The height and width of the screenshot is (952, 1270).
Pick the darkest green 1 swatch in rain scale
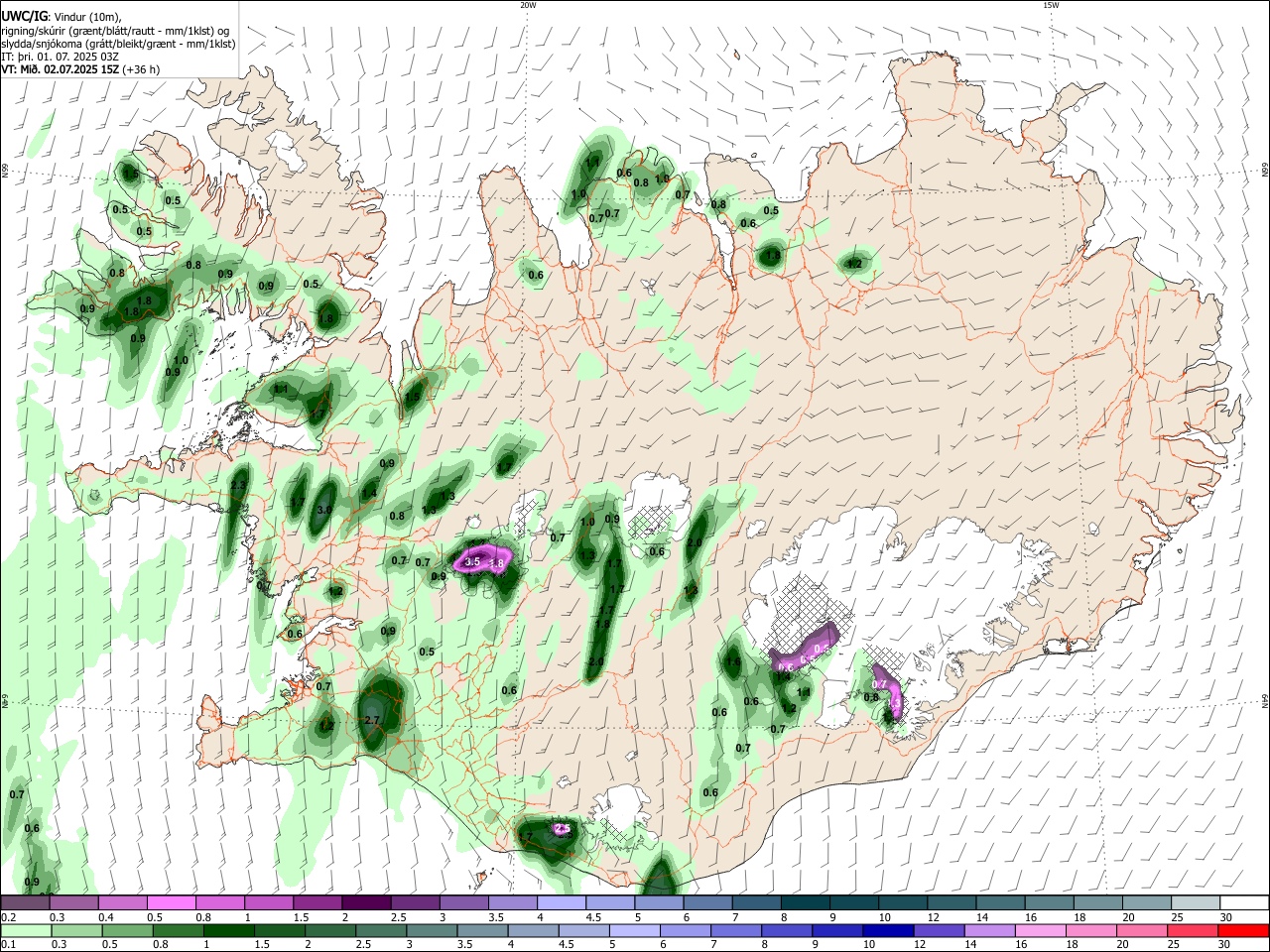click(230, 930)
